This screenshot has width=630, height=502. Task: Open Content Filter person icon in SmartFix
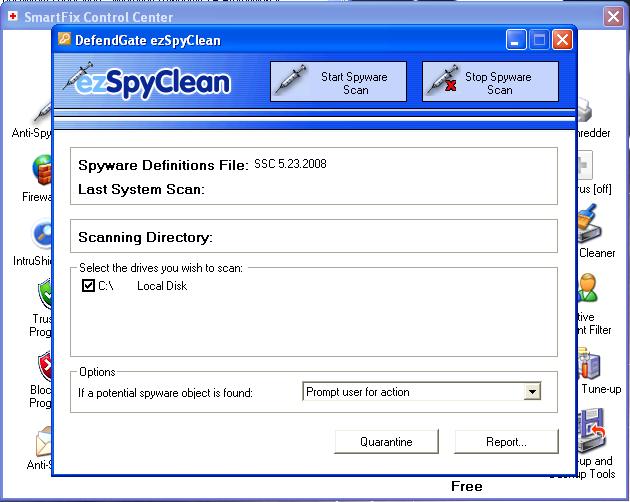[x=588, y=288]
